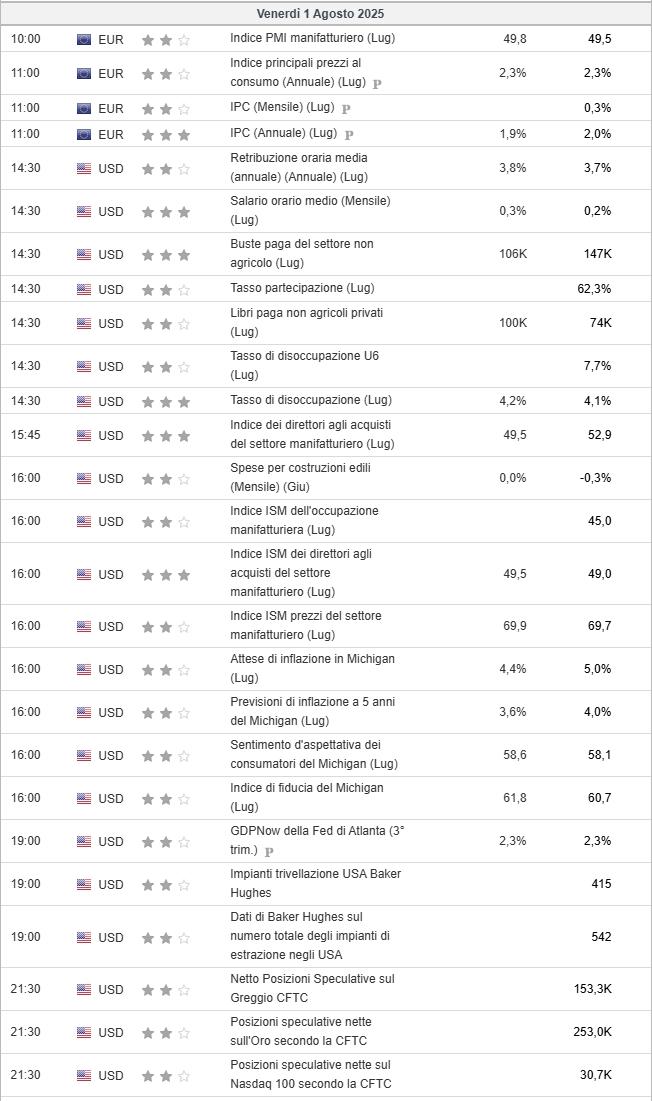The height and width of the screenshot is (1101, 652).
Task: Open Attese di inflazione in Michigan event
Action: click(x=312, y=668)
